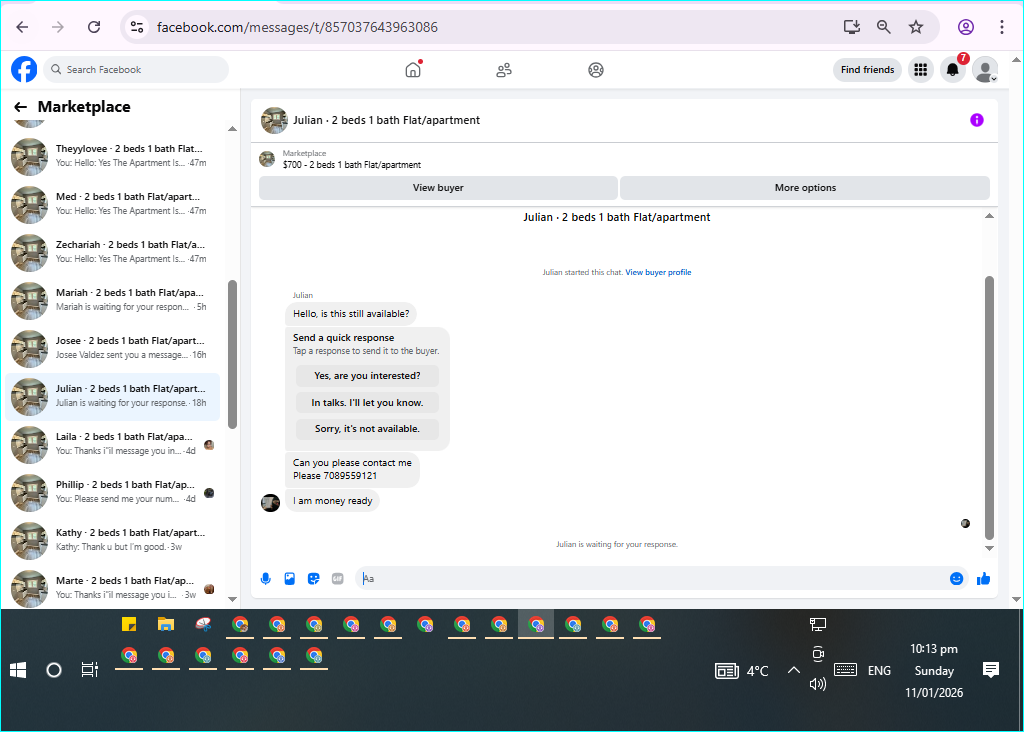Click the $700 listing thumbnail in header
The image size is (1024, 732).
[x=266, y=159]
